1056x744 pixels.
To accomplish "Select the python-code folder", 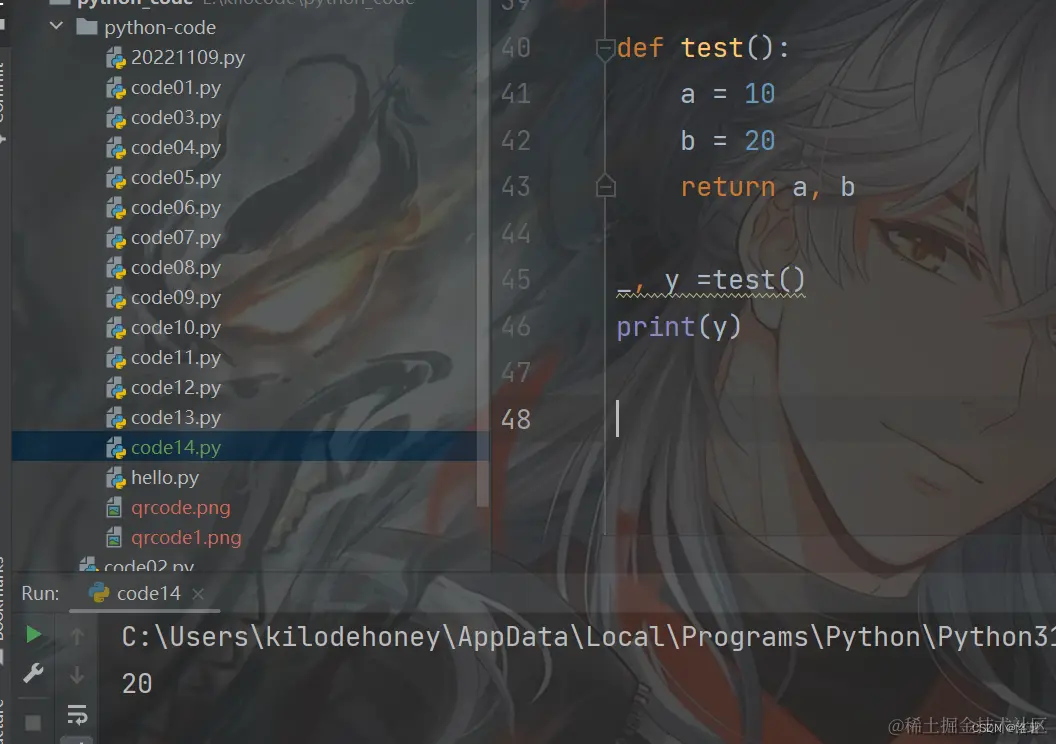I will coord(160,27).
